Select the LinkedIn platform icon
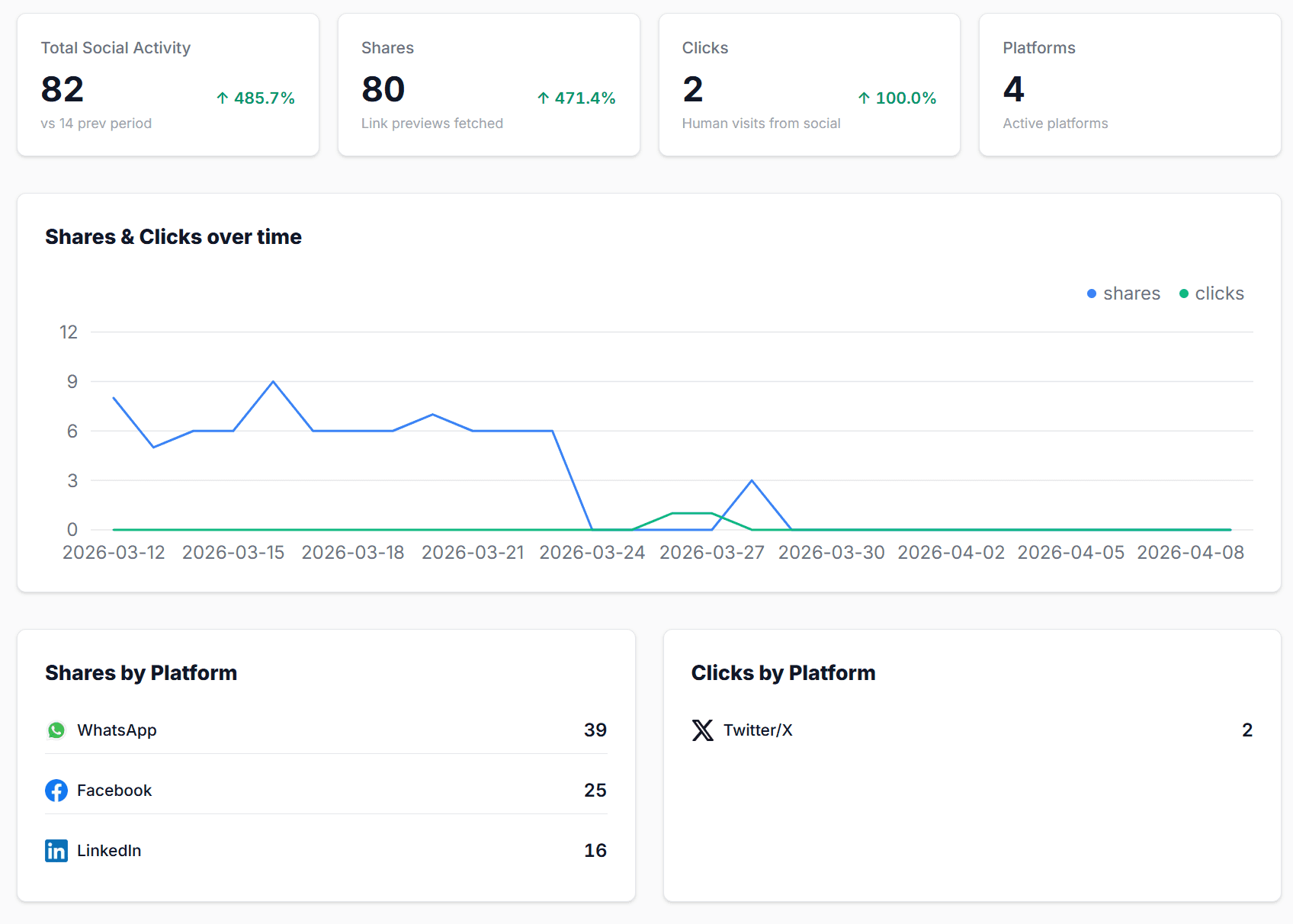 [x=56, y=851]
